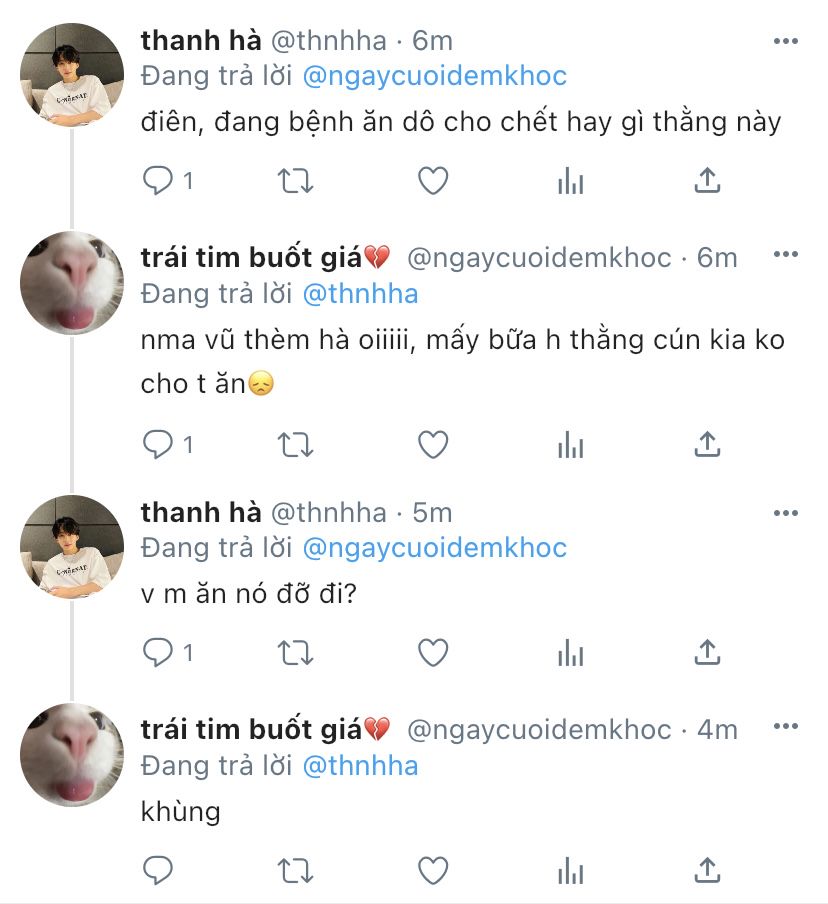View analytics for the 'khùng' tweet

pos(570,870)
